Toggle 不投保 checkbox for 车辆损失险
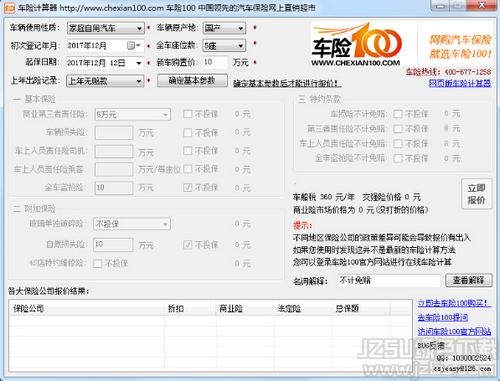 click(x=188, y=133)
